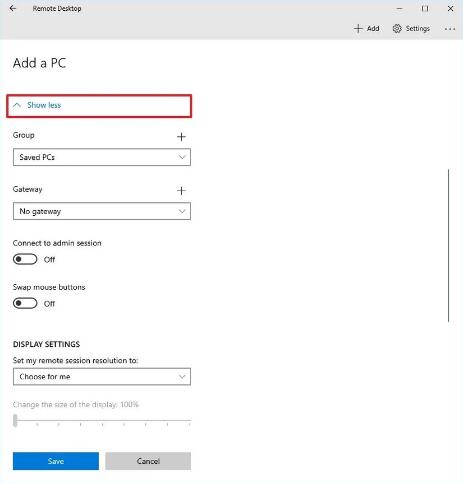Image resolution: width=463 pixels, height=483 pixels.
Task: Click the Show less chevron icon
Action: 17,105
